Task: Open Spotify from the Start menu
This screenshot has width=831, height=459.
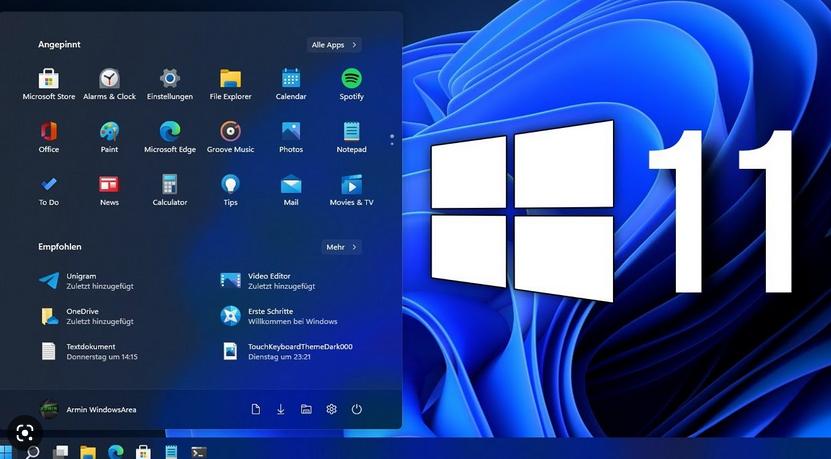Action: pyautogui.click(x=351, y=85)
